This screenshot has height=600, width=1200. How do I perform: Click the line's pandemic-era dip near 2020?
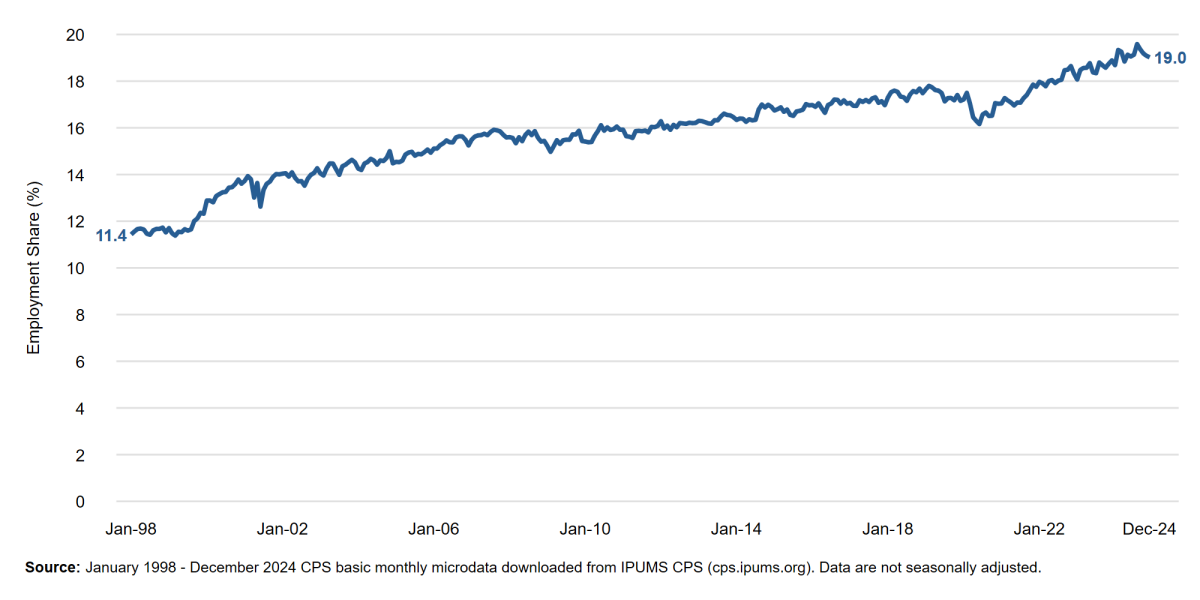[x=978, y=123]
